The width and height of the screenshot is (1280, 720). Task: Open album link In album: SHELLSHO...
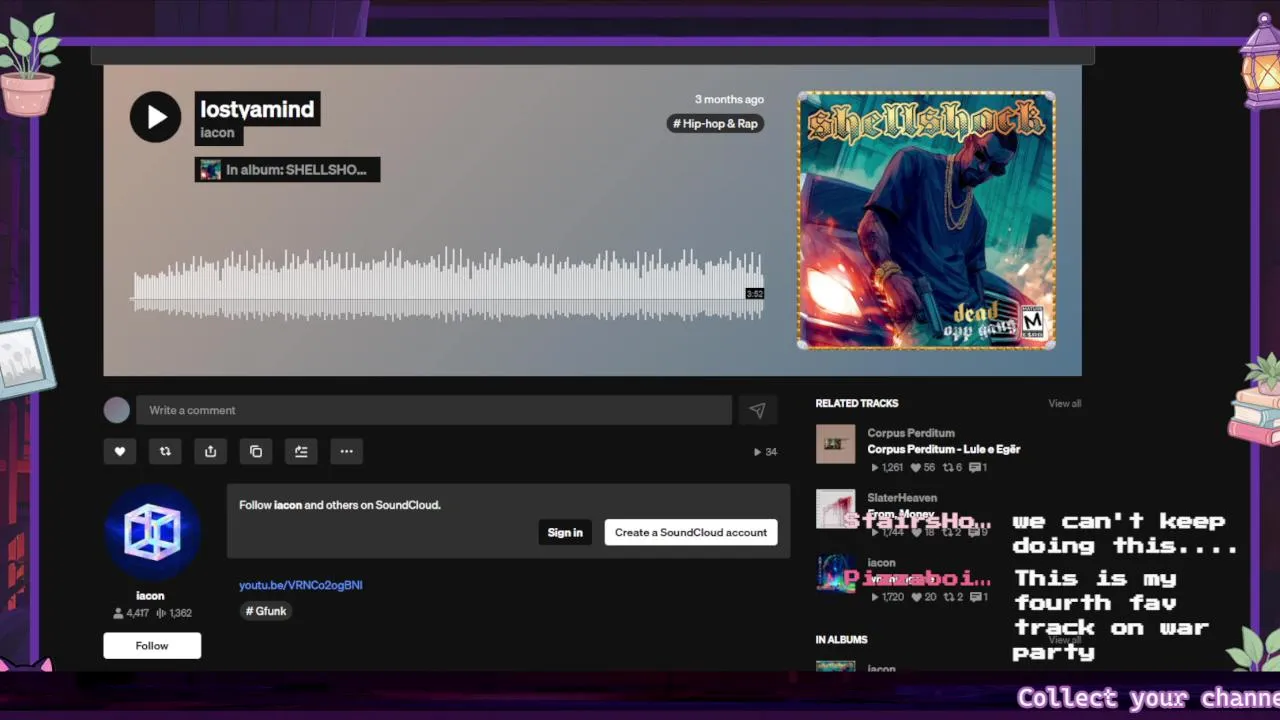pos(287,170)
